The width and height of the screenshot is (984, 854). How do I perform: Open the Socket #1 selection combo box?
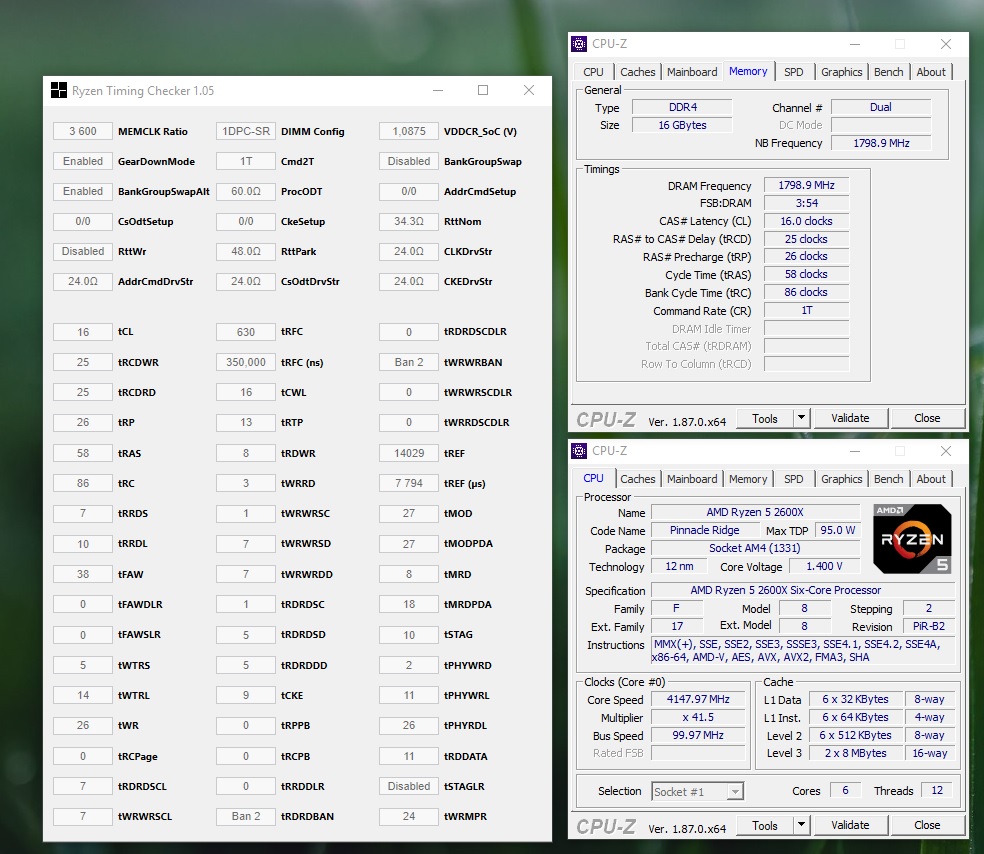[698, 791]
